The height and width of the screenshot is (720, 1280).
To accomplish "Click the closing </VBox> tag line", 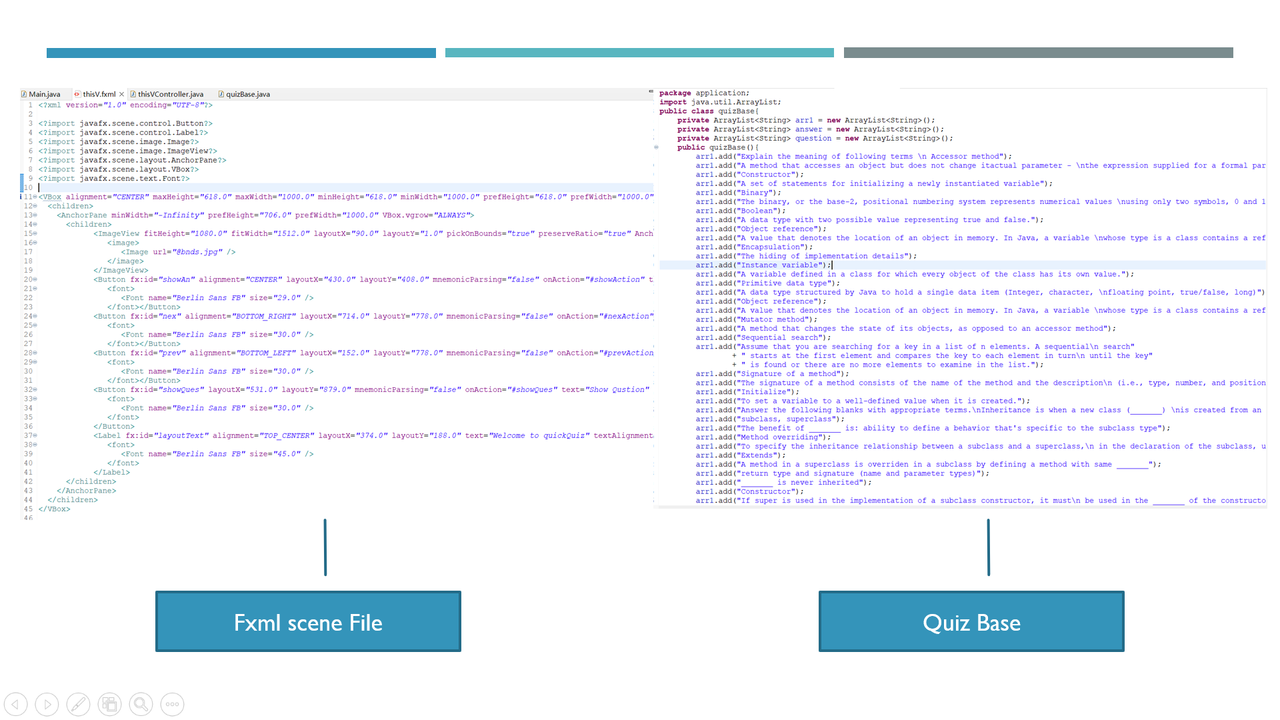I will coord(54,508).
